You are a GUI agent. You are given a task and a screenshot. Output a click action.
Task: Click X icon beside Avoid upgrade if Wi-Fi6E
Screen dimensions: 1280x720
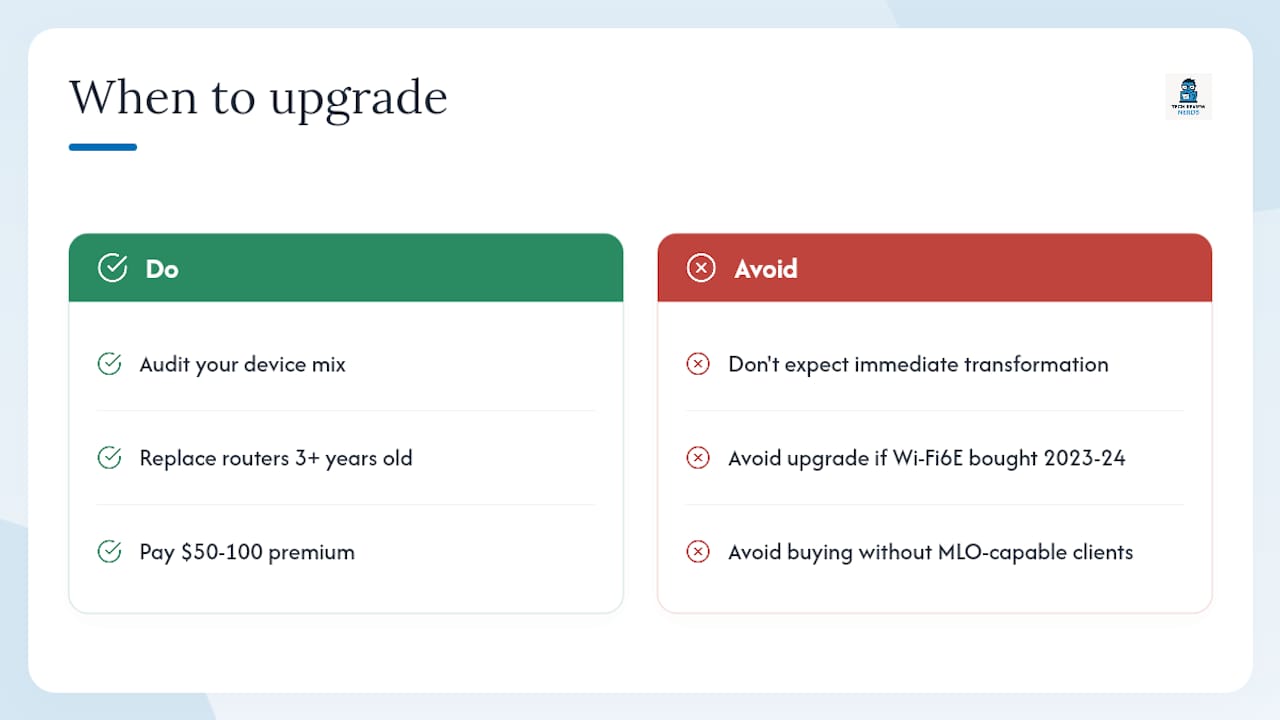coord(698,458)
